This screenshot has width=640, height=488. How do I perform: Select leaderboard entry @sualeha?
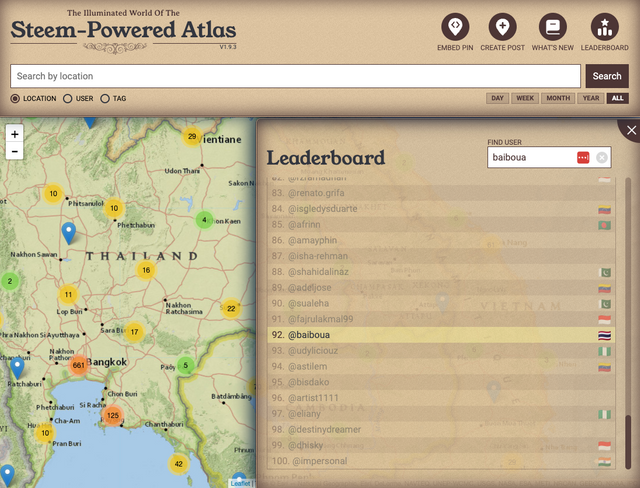coord(441,304)
